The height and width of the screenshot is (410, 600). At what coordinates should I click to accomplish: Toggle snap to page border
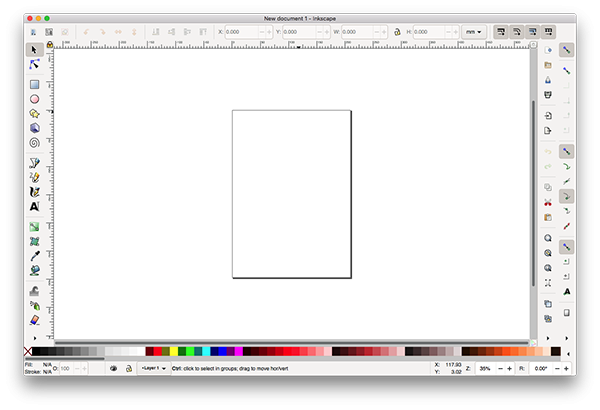[566, 313]
